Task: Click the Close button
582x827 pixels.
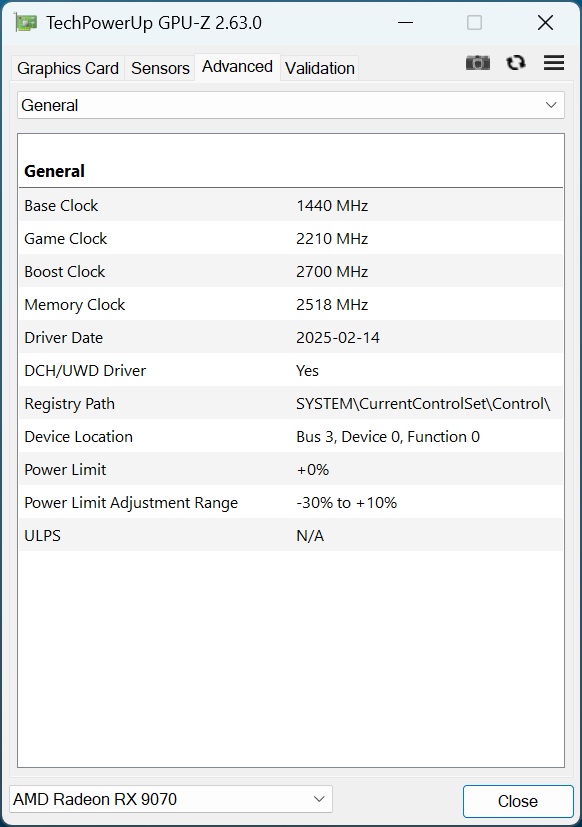Action: pyautogui.click(x=518, y=801)
